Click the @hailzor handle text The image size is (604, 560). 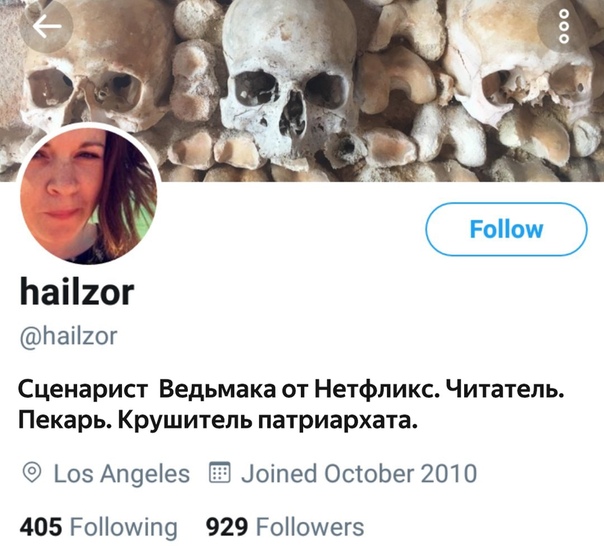[x=68, y=336]
